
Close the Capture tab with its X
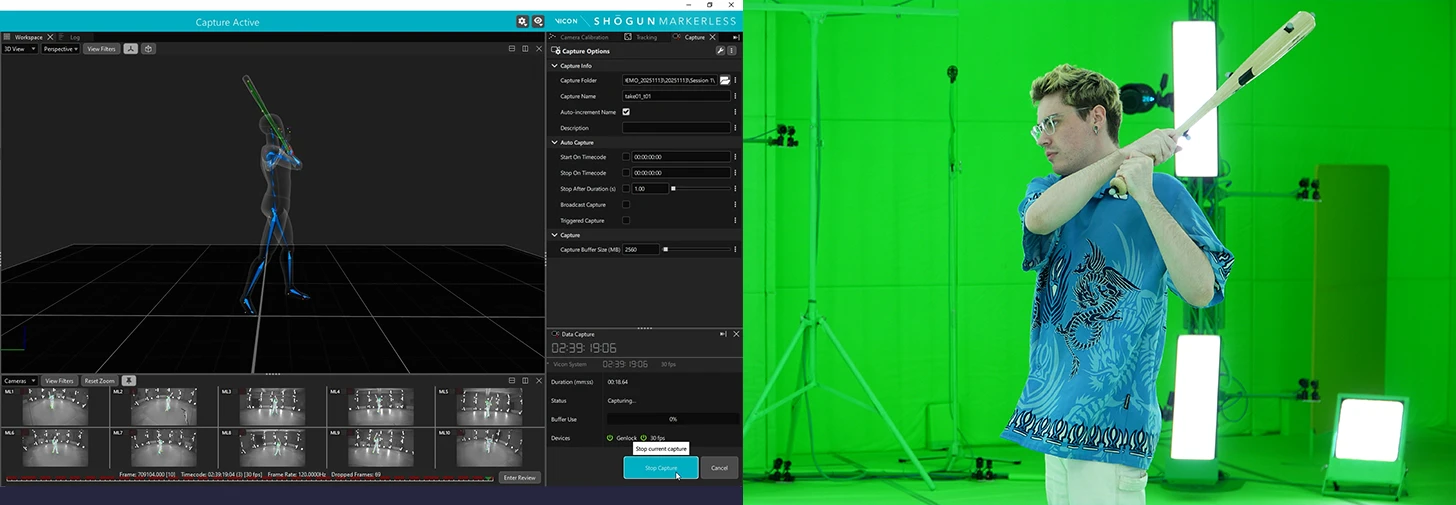pyautogui.click(x=712, y=37)
